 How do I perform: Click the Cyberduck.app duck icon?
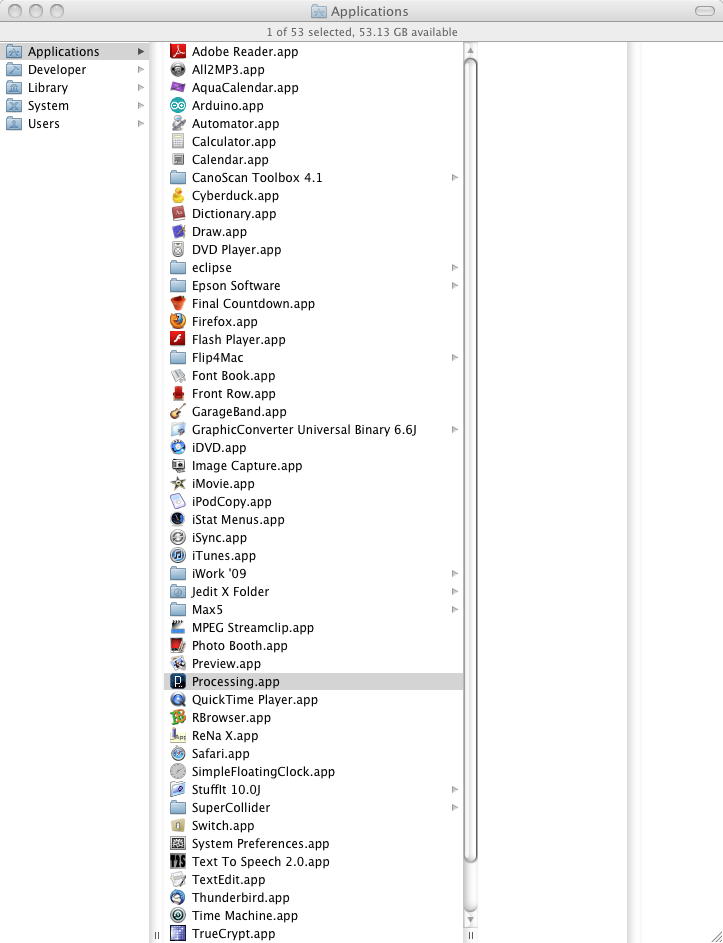[x=177, y=195]
